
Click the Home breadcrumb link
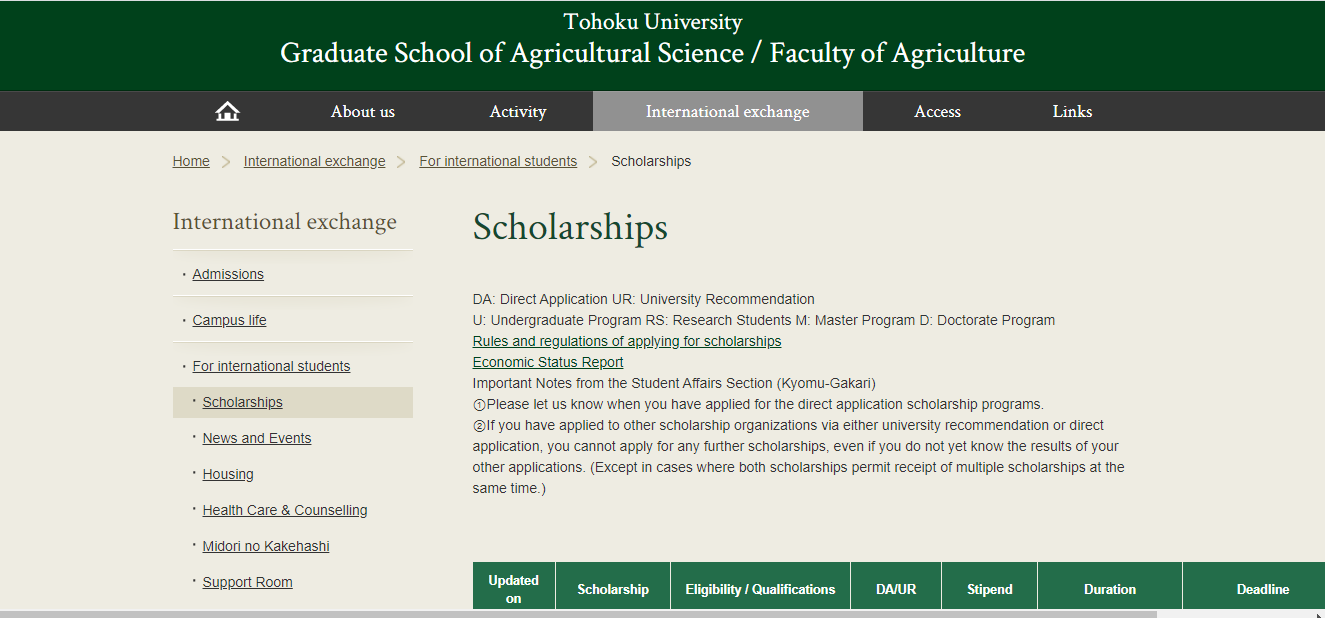tap(191, 161)
